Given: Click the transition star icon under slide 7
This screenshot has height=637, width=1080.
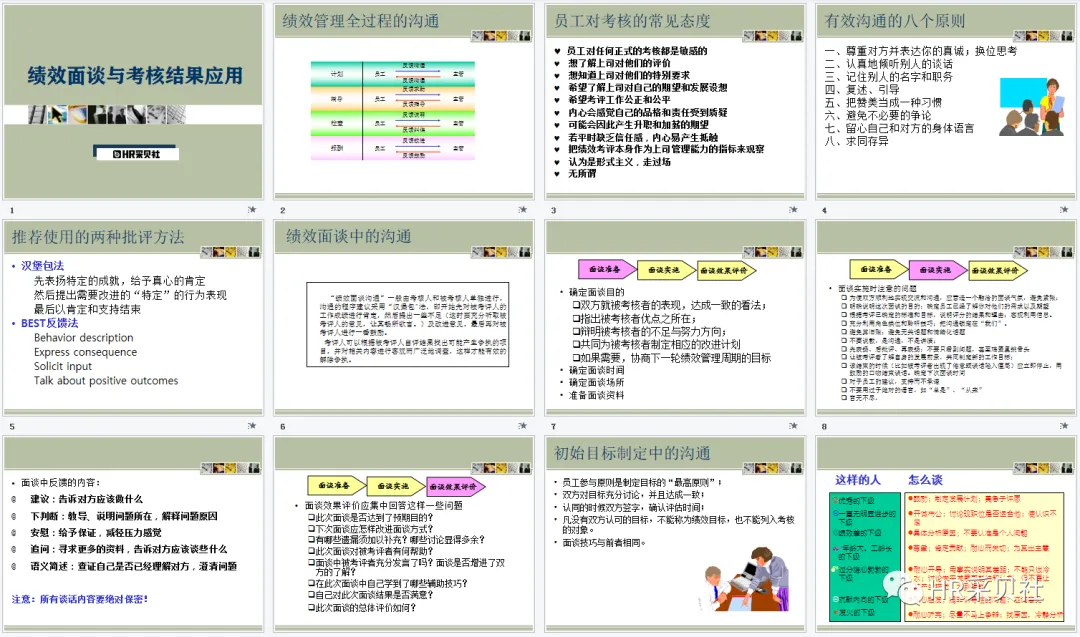Looking at the screenshot, I should pos(793,426).
